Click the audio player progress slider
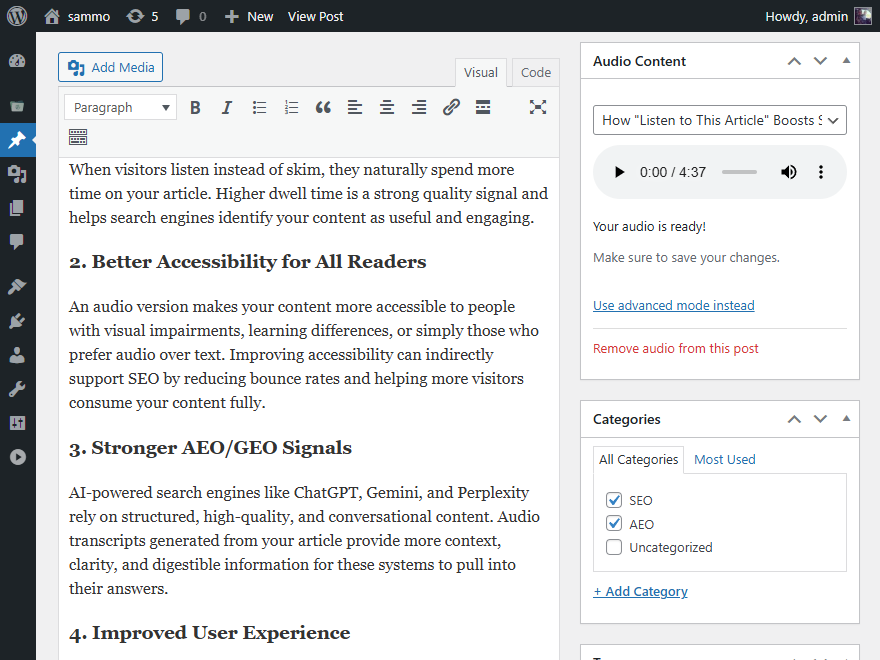The width and height of the screenshot is (880, 660). tap(739, 172)
